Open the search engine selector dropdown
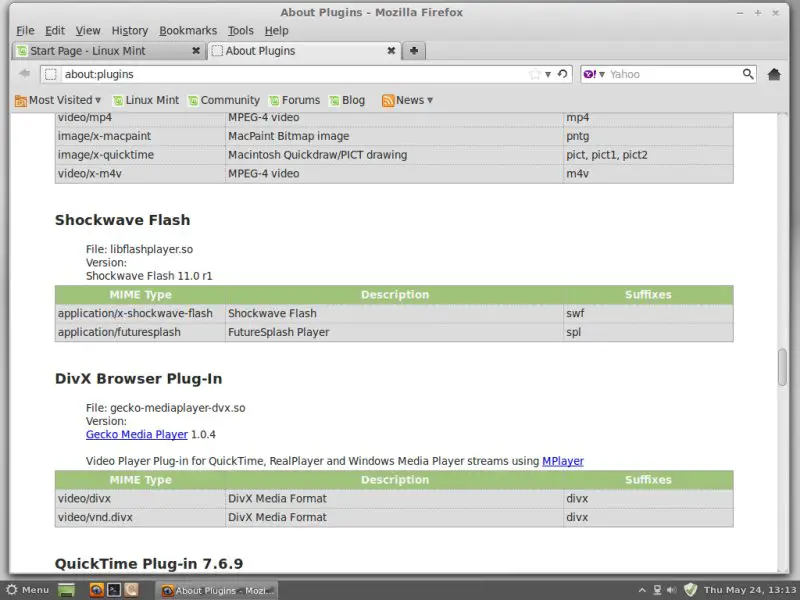Viewport: 800px width, 600px height. [602, 74]
